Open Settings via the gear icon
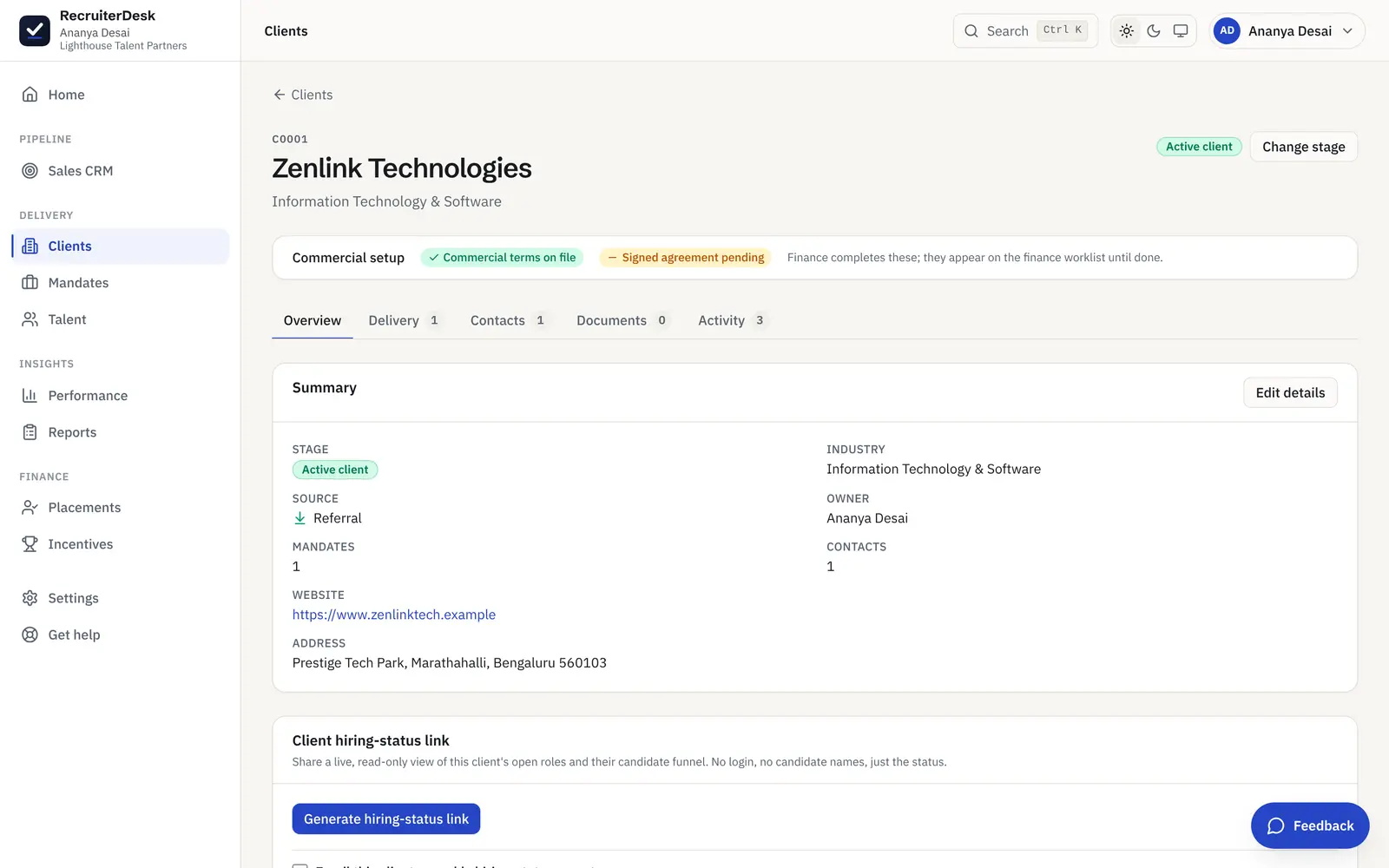Screen dimensions: 1389x868 [30, 598]
